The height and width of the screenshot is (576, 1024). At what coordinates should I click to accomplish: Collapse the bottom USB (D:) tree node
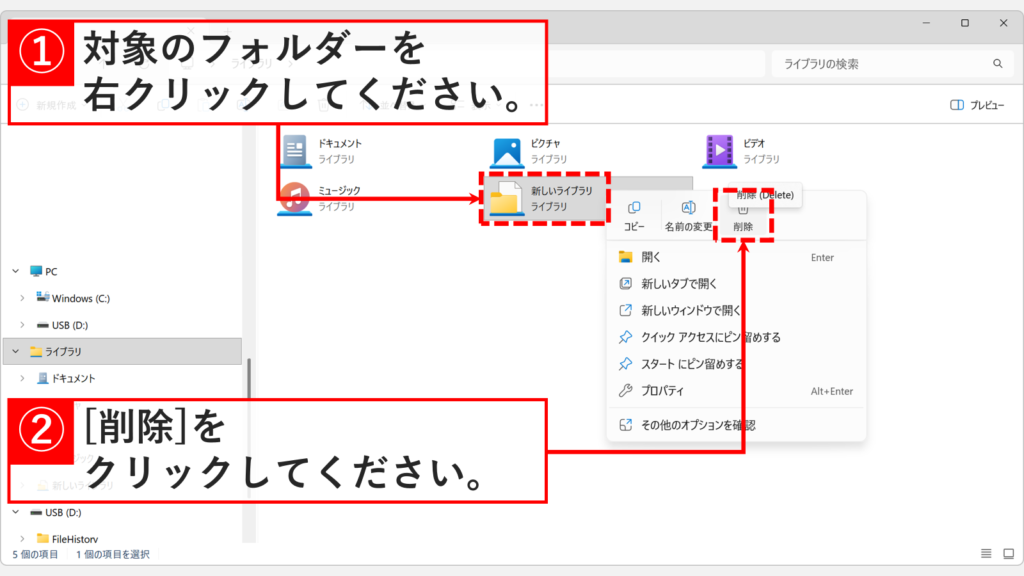click(16, 512)
